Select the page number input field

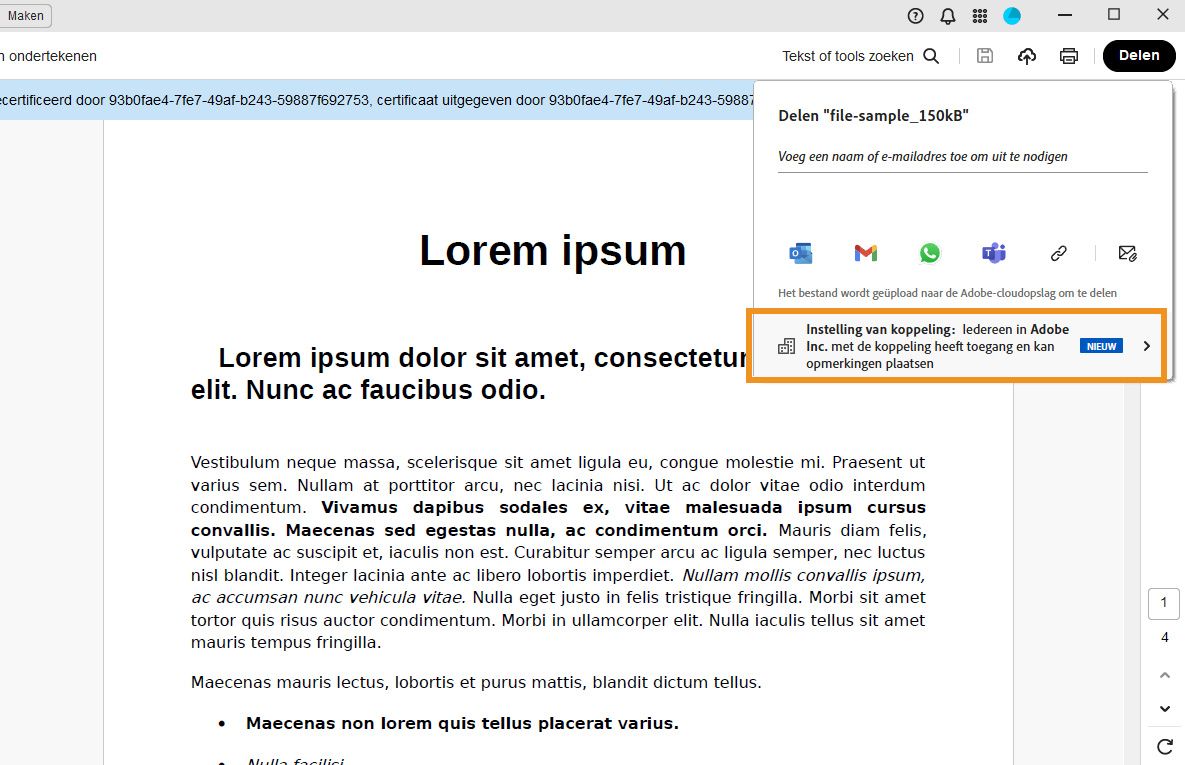pos(1163,602)
